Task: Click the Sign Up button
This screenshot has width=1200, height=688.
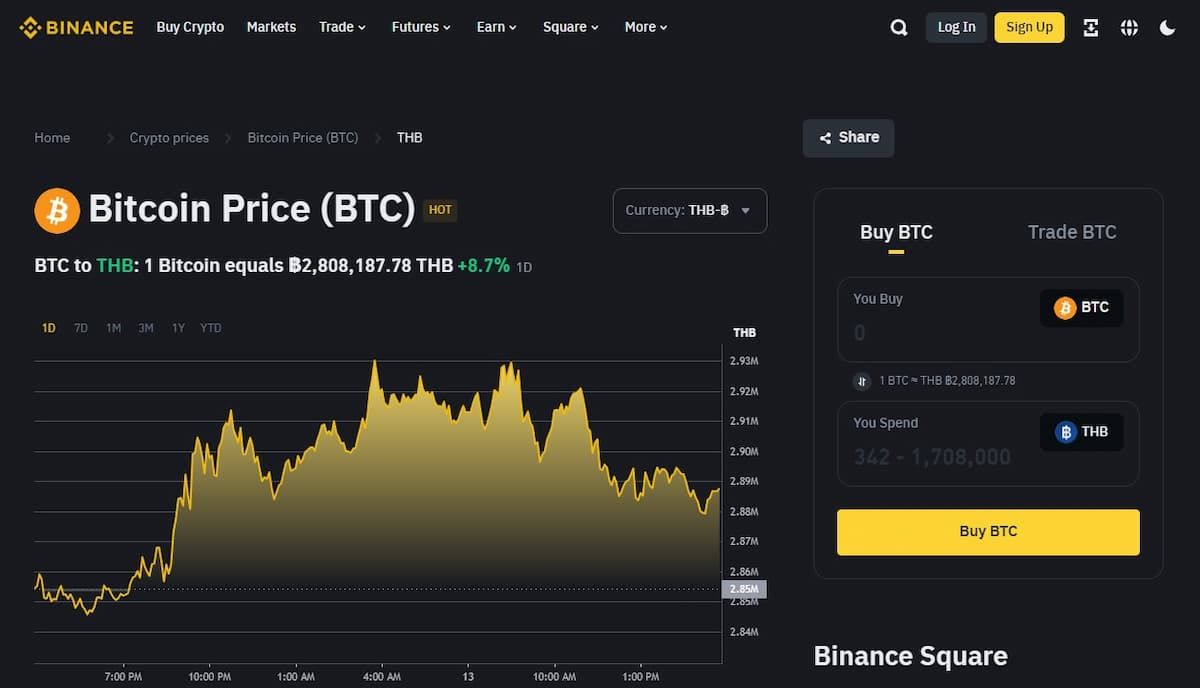Action: (1029, 27)
